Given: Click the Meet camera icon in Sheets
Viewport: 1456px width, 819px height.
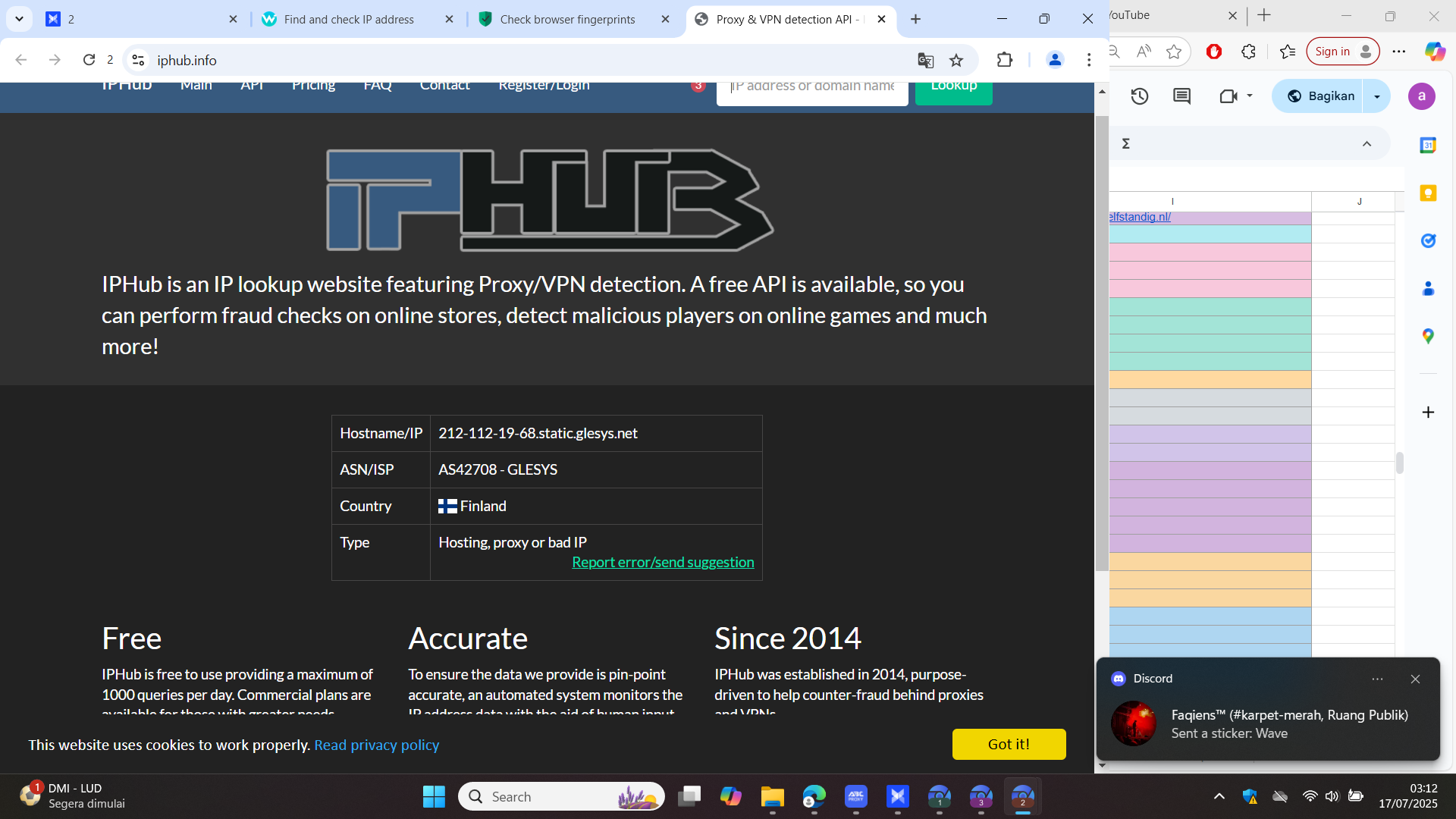Looking at the screenshot, I should (1228, 96).
